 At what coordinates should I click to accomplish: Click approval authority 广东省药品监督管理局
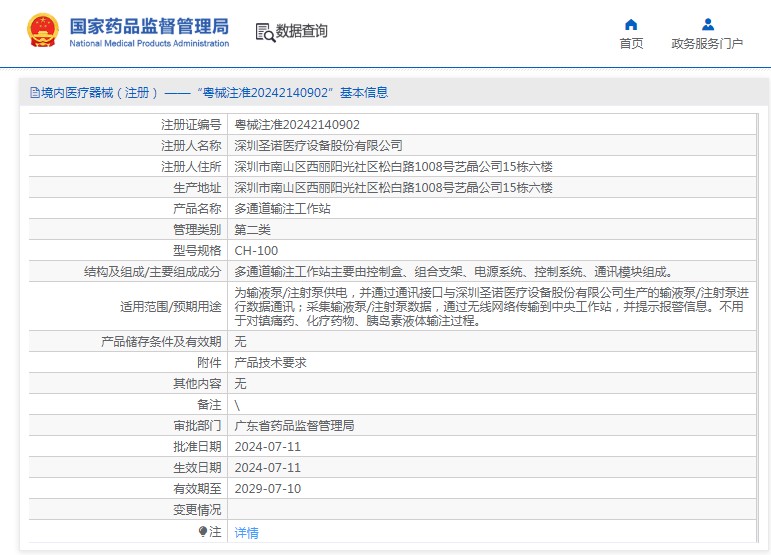294,426
